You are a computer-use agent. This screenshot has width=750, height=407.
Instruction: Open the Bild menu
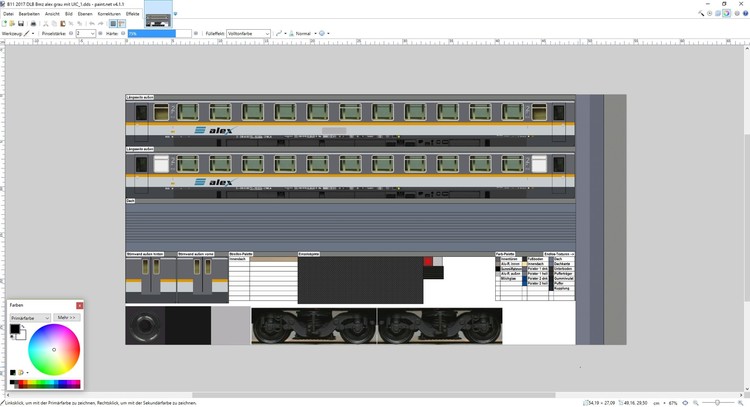[x=69, y=14]
